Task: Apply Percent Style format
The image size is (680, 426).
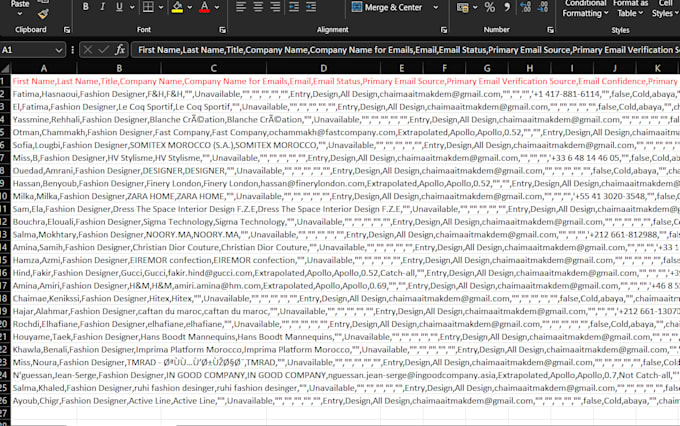Action: pos(490,7)
